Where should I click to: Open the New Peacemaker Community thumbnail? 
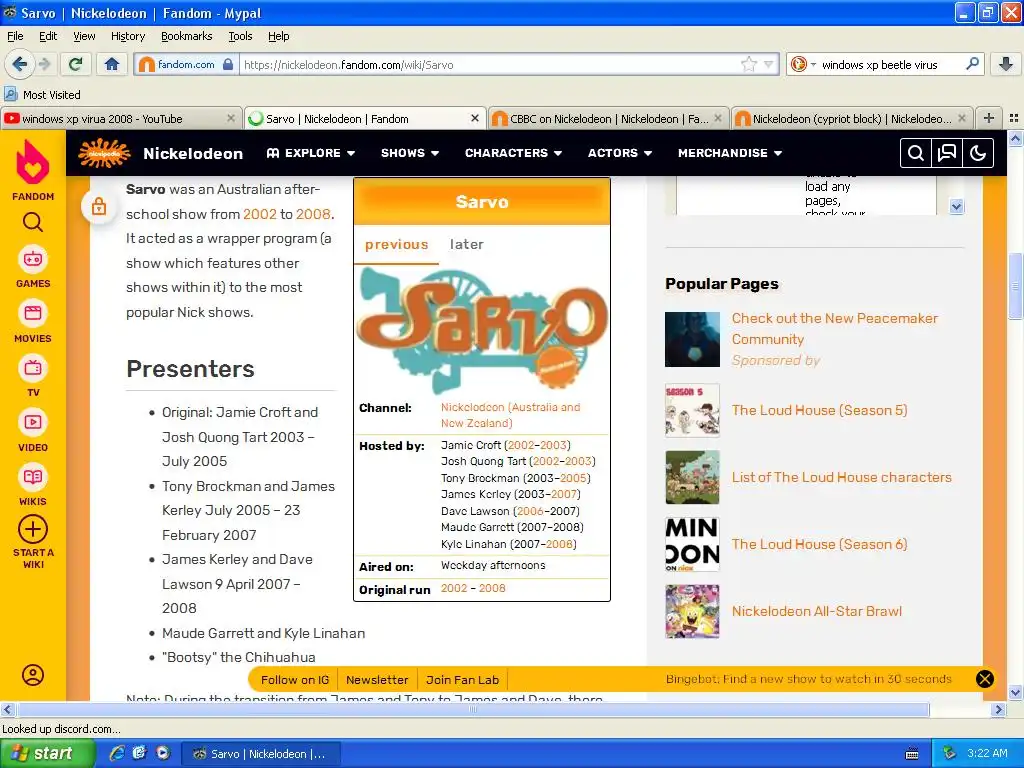[x=692, y=339]
